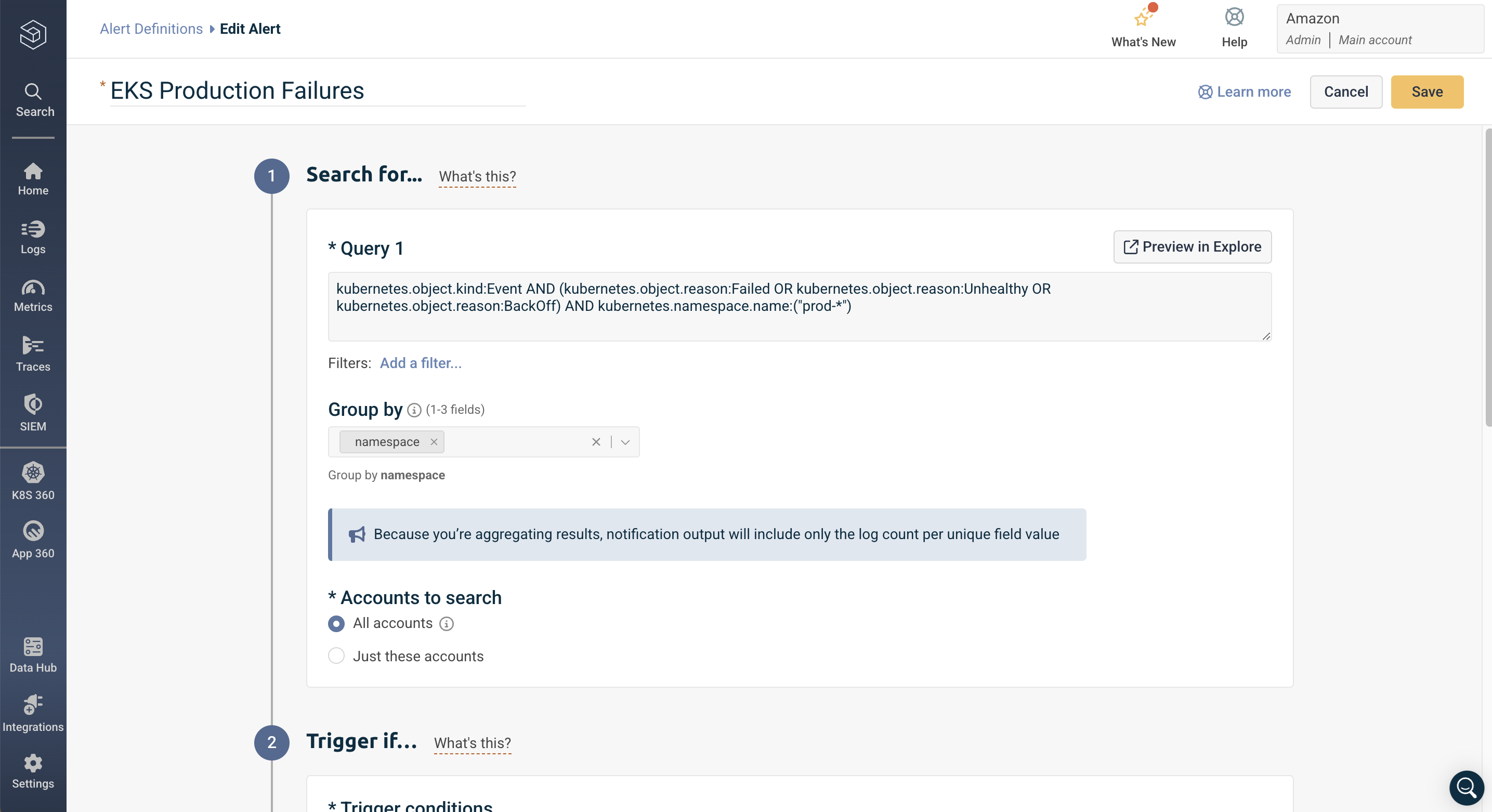
Task: Remove the namespace Group by tag
Action: (433, 442)
